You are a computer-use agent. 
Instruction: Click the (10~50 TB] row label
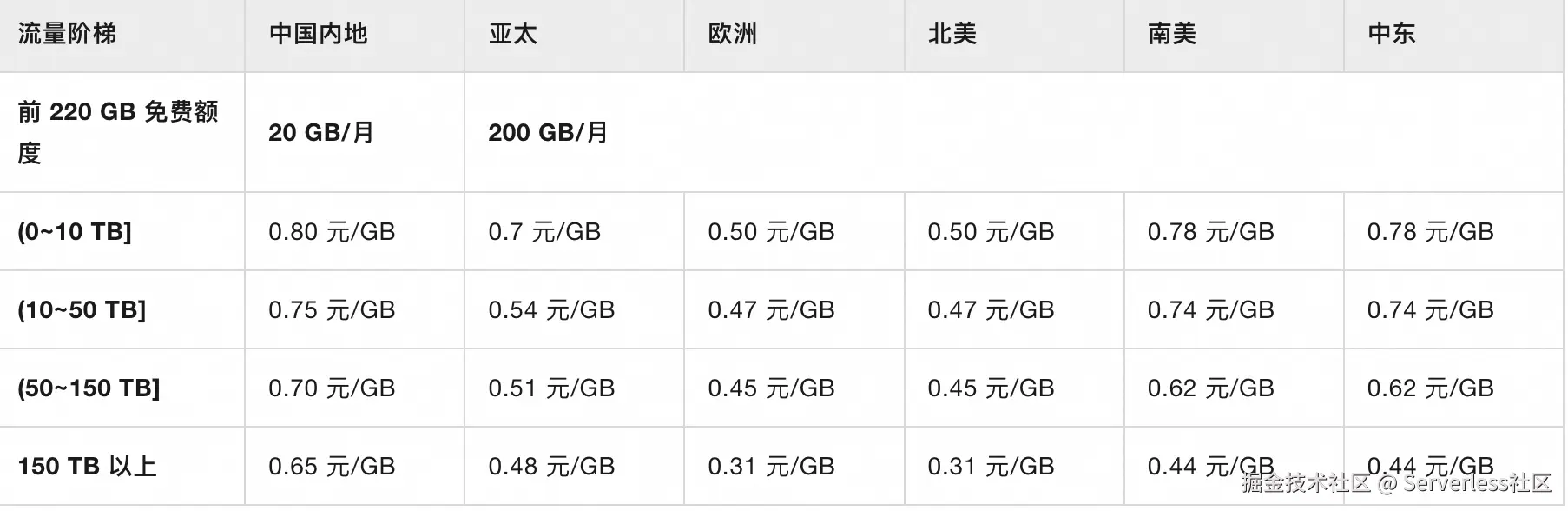[x=82, y=310]
